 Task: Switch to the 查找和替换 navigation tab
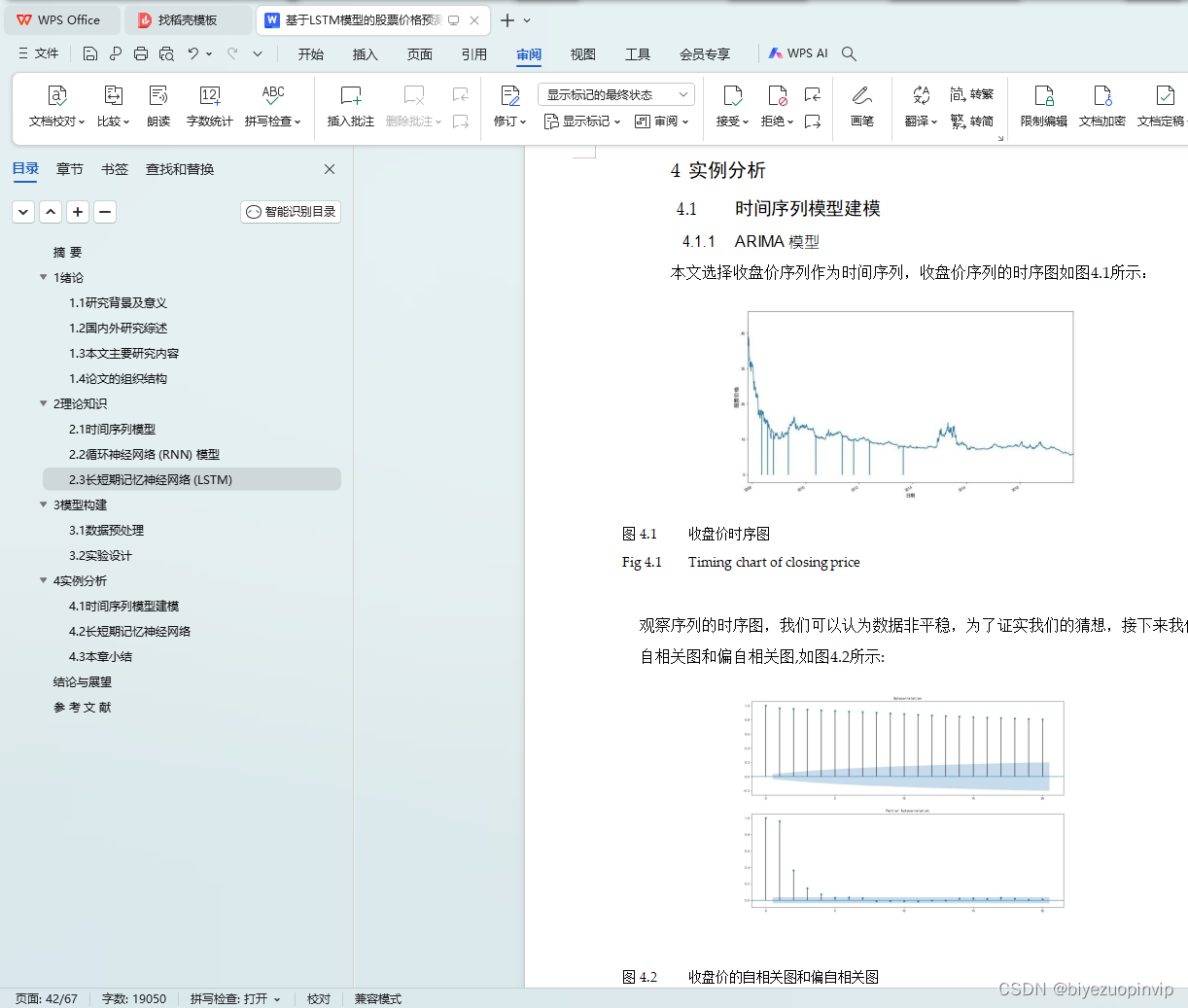[x=180, y=169]
